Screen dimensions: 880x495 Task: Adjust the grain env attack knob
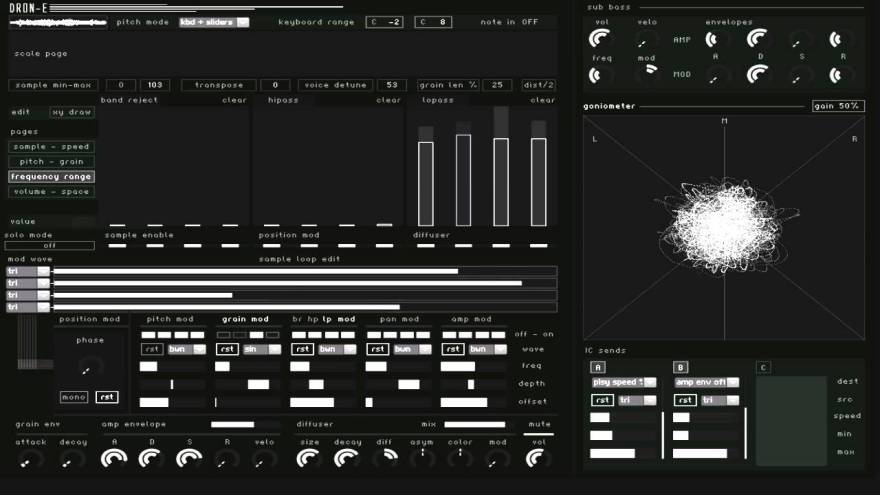(29, 460)
